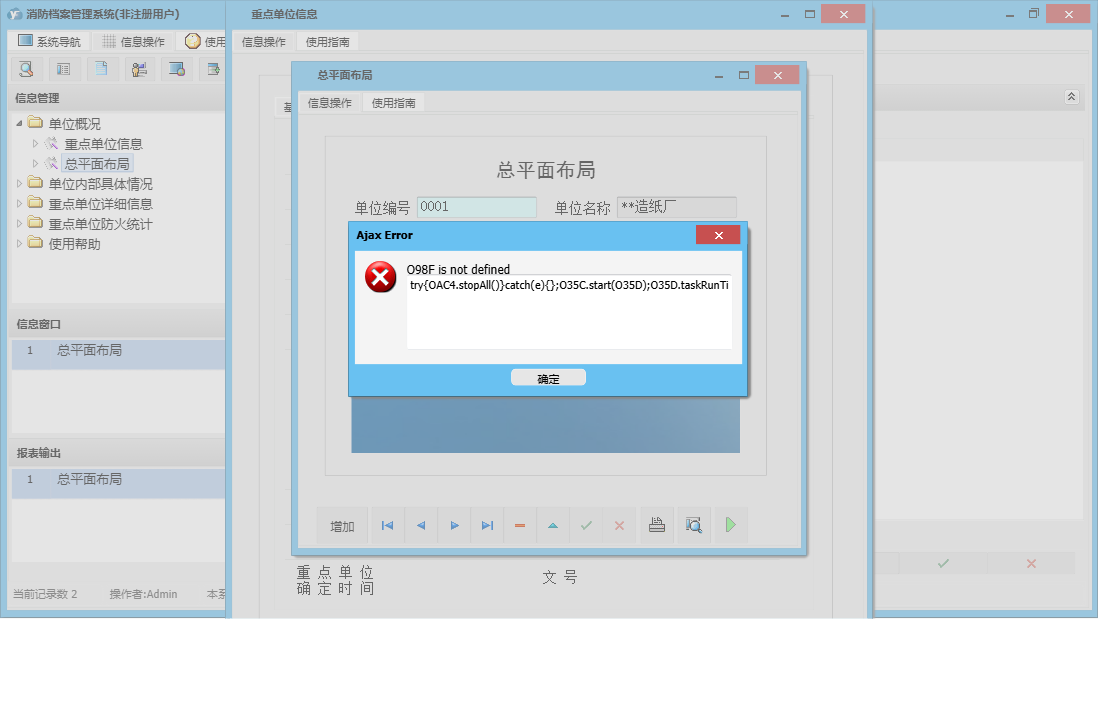Close the Ajax Error dialog
1098x705 pixels.
point(718,235)
